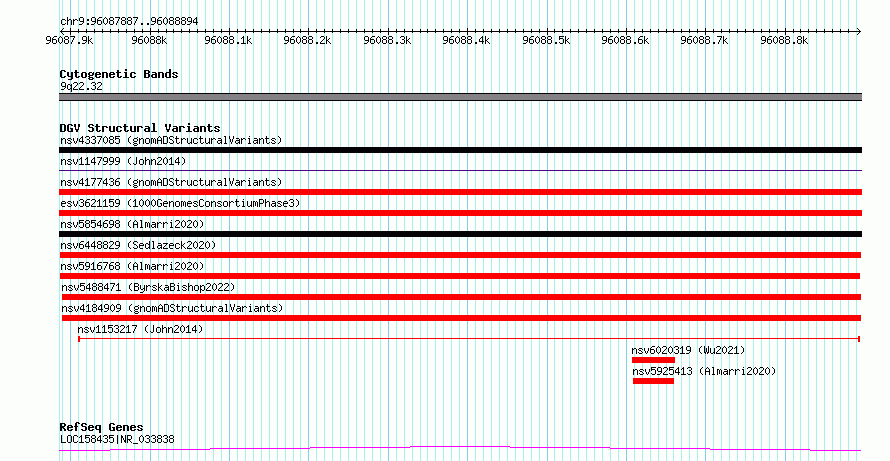Open nsv4184909 gnomADStructuralVariants label
The image size is (890, 461).
(x=172, y=308)
